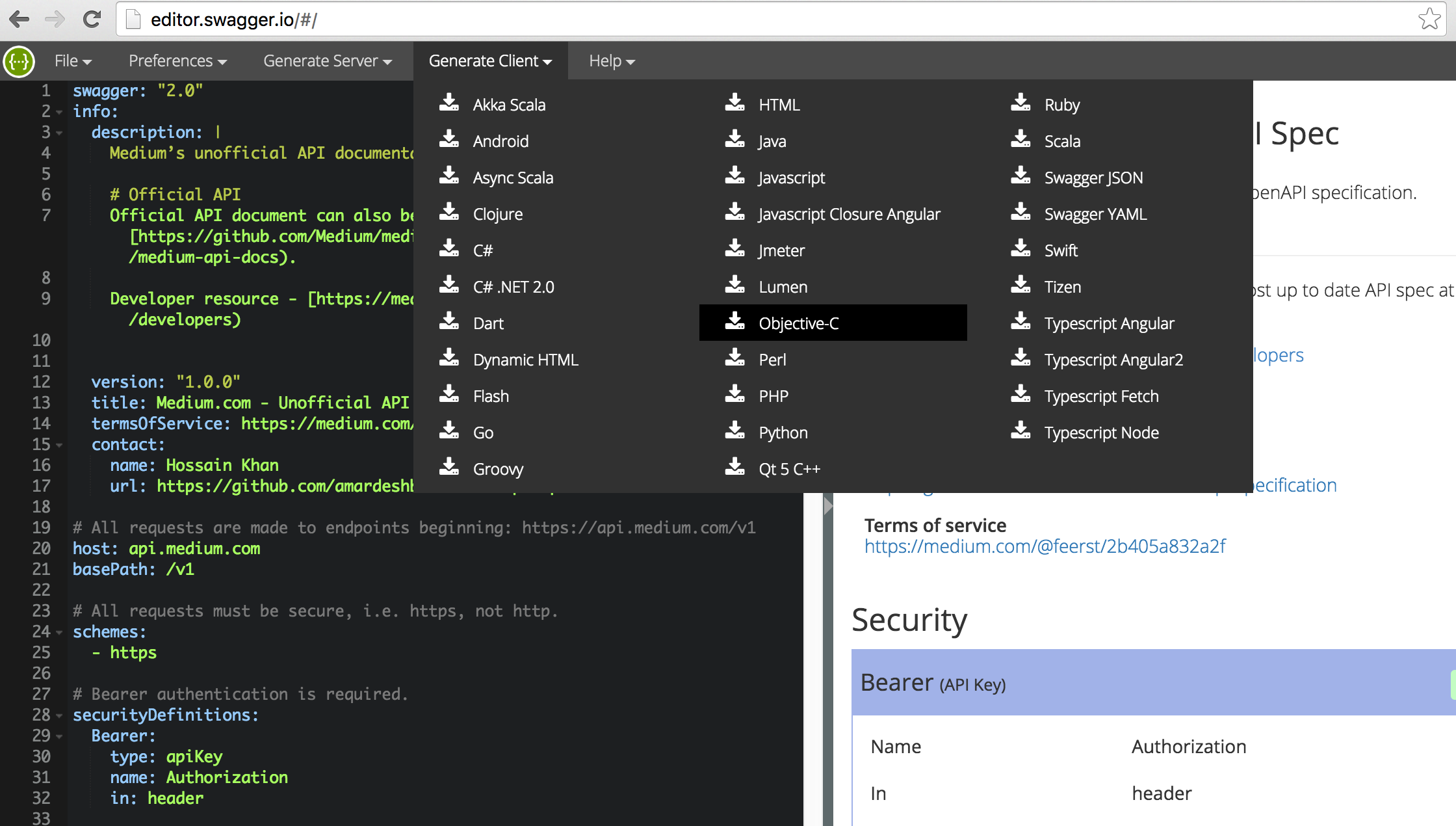This screenshot has width=1456, height=826.
Task: Collapse schemes fold arrow on line 24
Action: coord(59,633)
